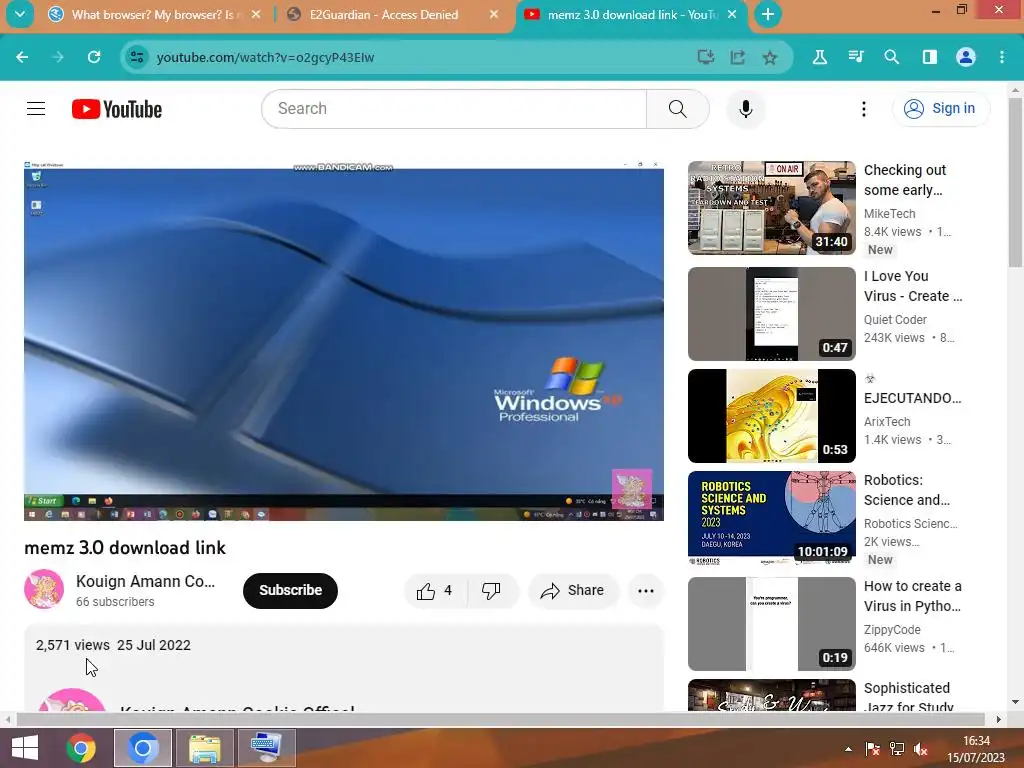
Task: Open 'Checking out some early...' video thumbnail
Action: (x=771, y=208)
